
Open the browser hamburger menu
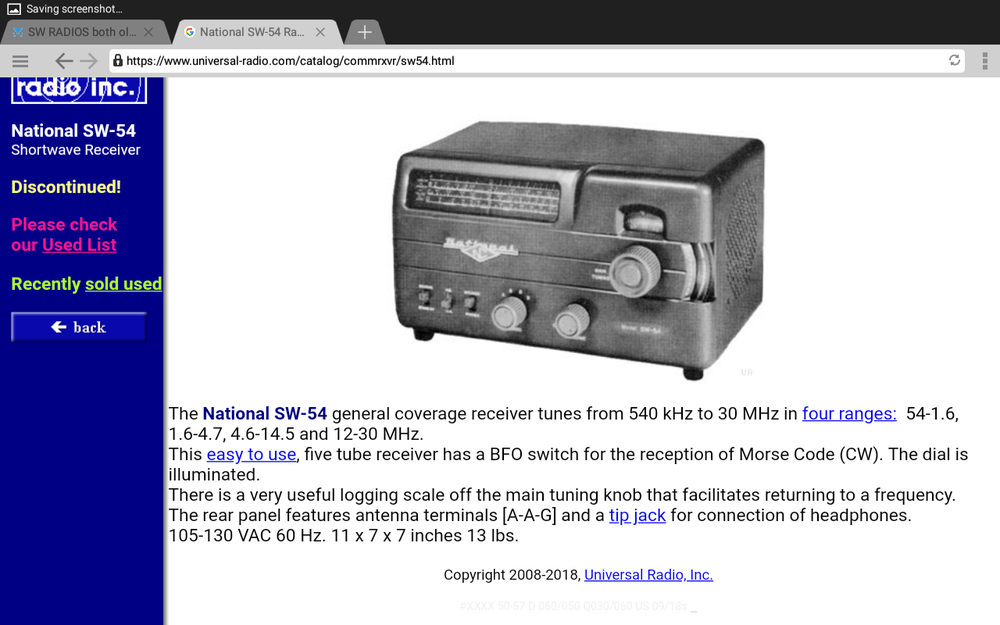point(20,61)
